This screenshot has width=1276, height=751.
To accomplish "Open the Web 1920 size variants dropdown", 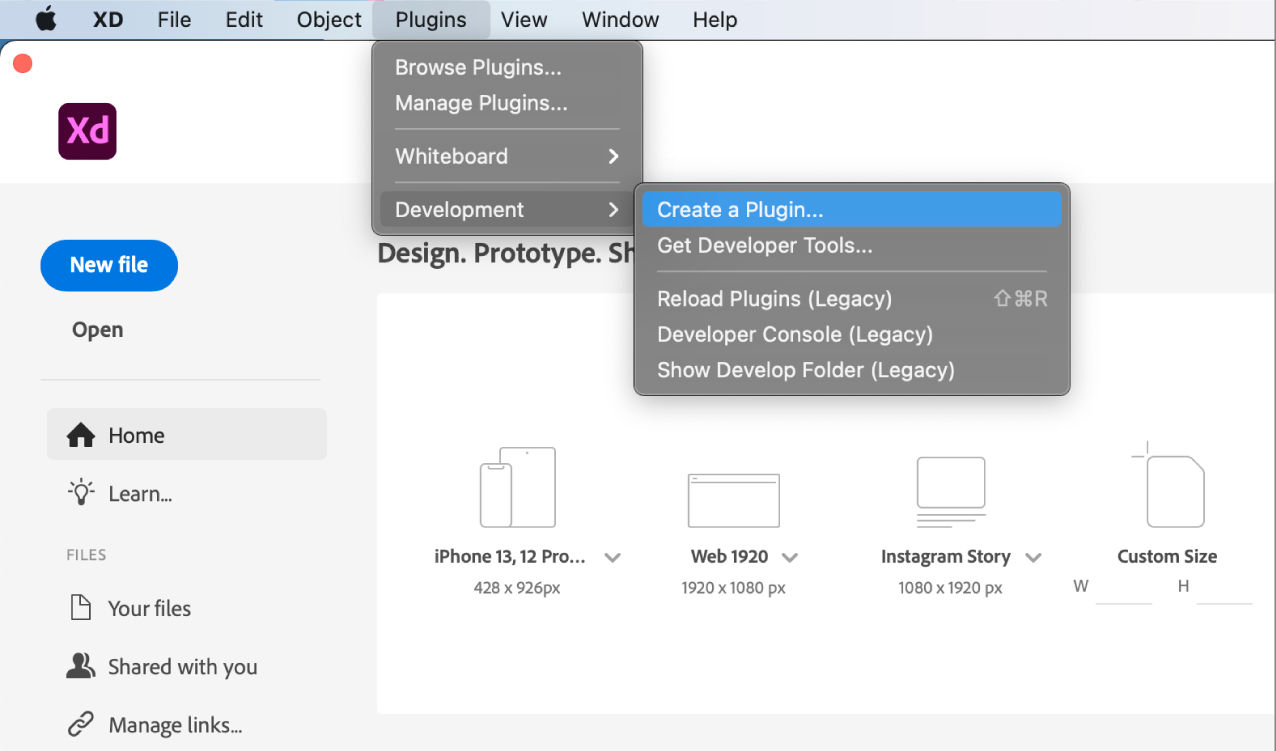I will click(x=790, y=557).
